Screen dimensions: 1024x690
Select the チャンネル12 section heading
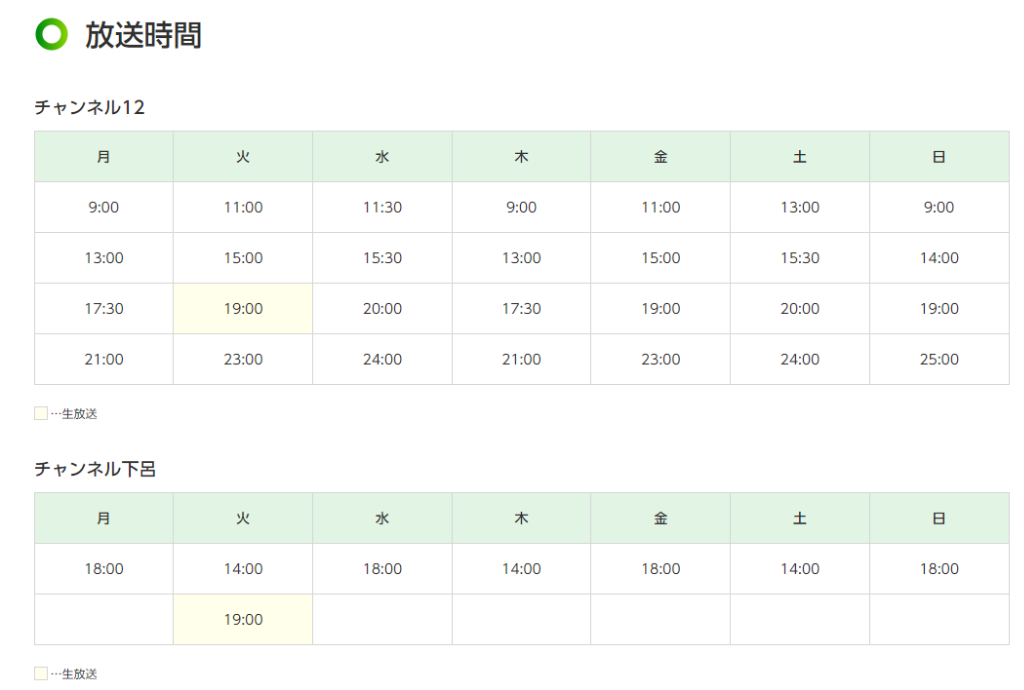(90, 107)
